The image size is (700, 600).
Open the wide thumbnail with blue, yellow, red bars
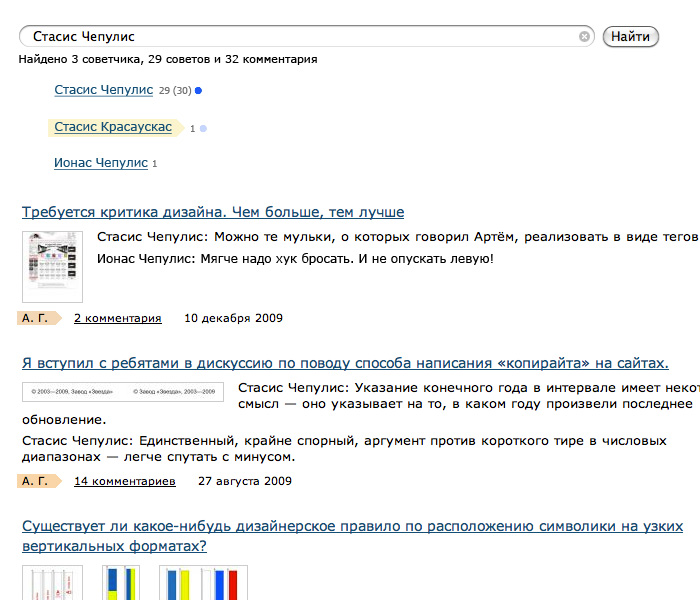[204, 583]
